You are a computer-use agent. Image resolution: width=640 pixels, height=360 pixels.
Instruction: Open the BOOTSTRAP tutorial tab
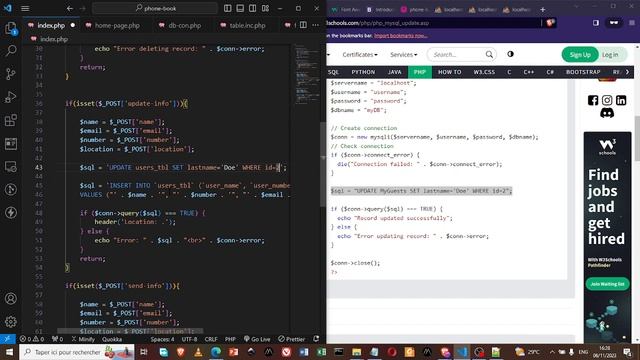click(x=583, y=72)
